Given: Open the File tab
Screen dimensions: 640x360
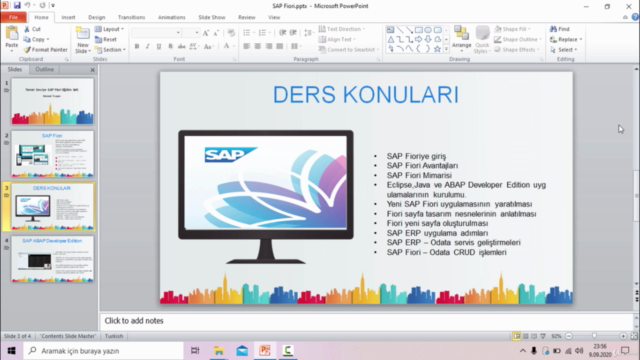Looking at the screenshot, I should pyautogui.click(x=13, y=17).
